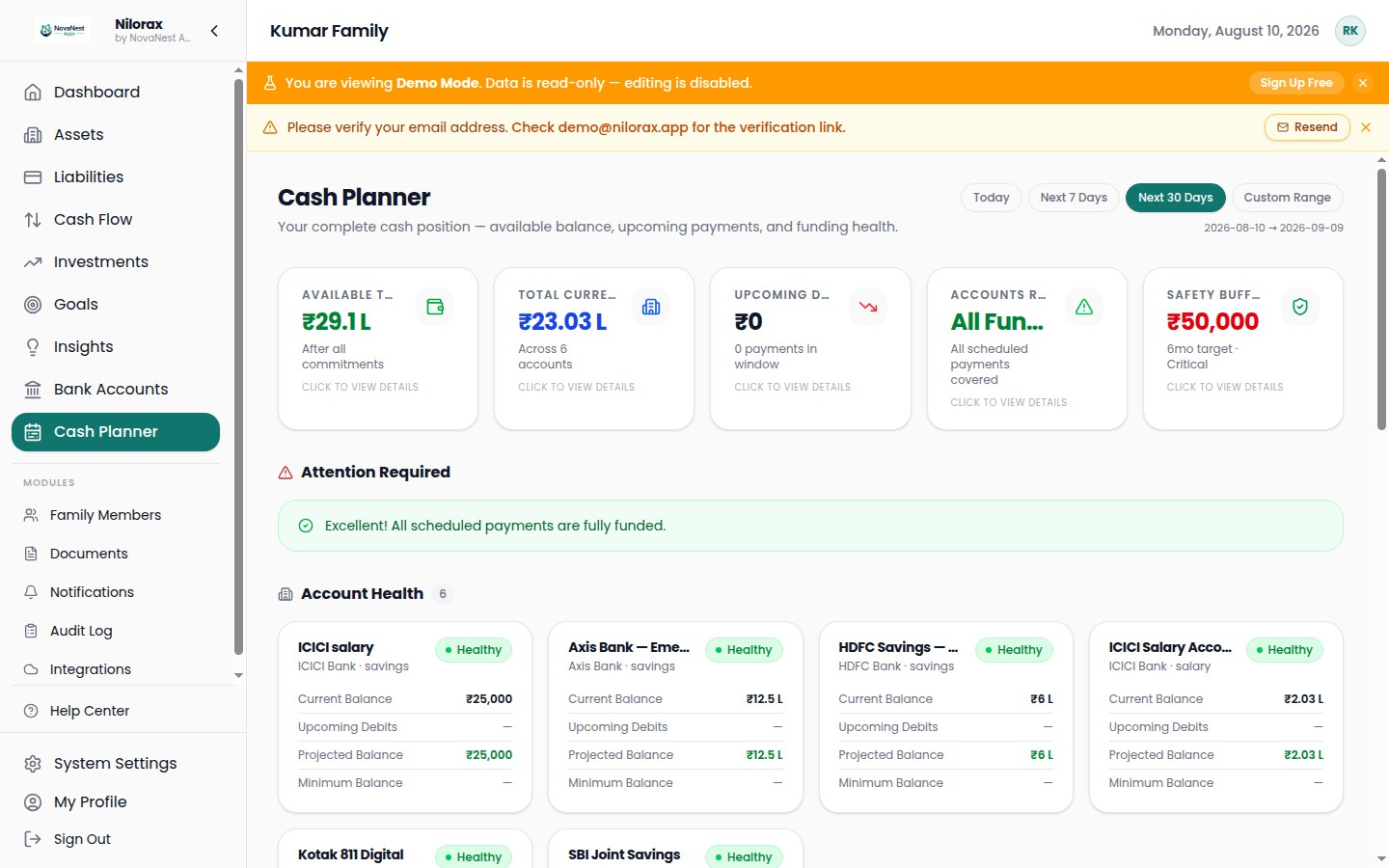Open the Custom Range option

[1287, 198]
